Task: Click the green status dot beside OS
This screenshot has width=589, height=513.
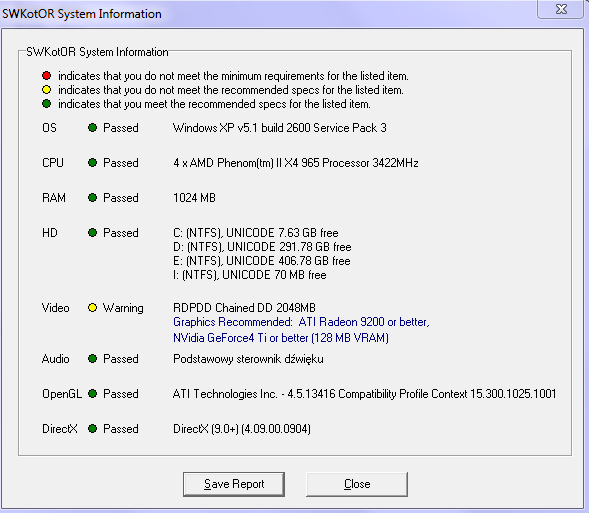Action: [x=92, y=128]
